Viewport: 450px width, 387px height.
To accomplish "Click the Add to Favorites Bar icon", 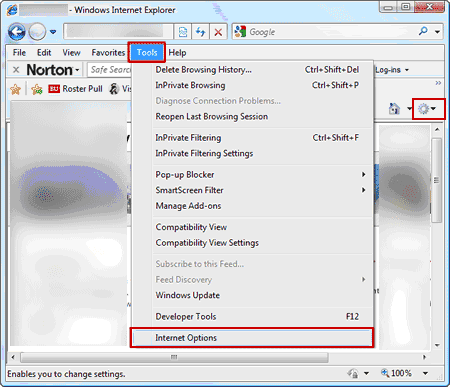I will [37, 89].
